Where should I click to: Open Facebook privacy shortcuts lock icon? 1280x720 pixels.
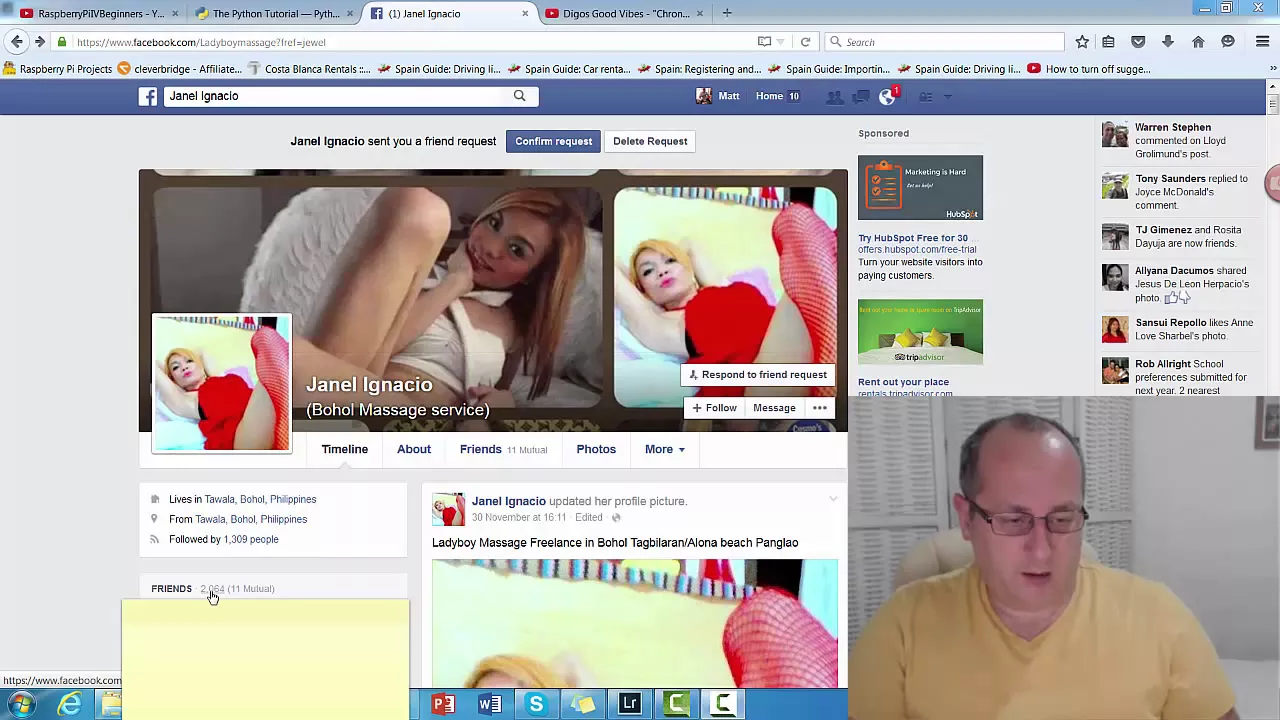(x=925, y=97)
